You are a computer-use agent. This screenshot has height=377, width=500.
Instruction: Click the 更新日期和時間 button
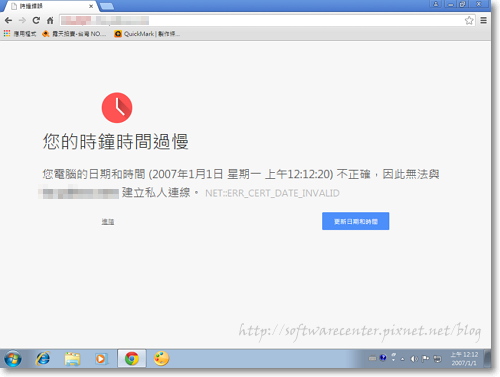(x=356, y=221)
